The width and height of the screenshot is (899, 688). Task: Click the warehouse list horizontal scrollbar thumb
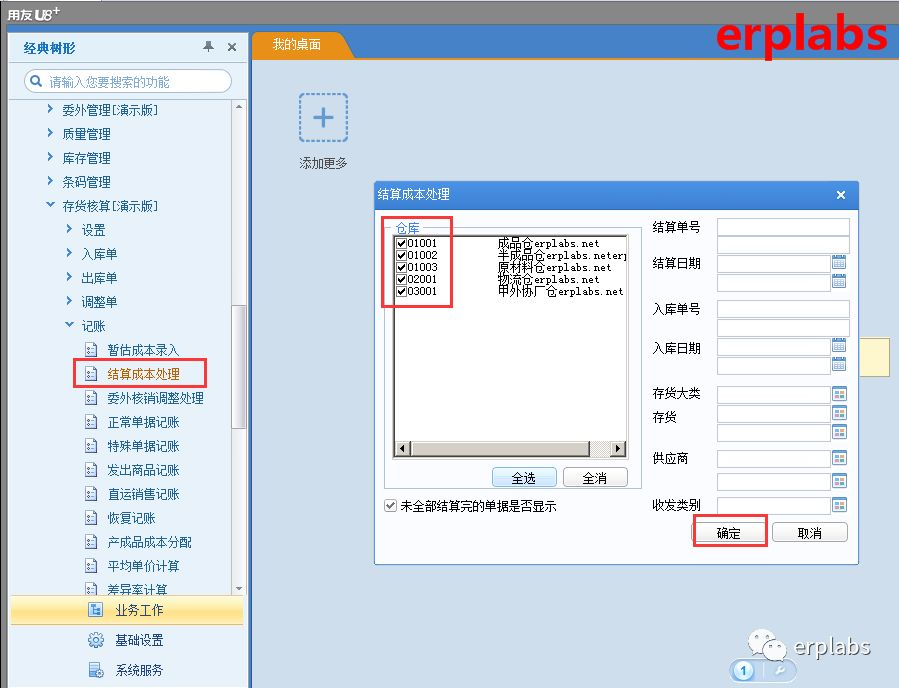[x=500, y=448]
